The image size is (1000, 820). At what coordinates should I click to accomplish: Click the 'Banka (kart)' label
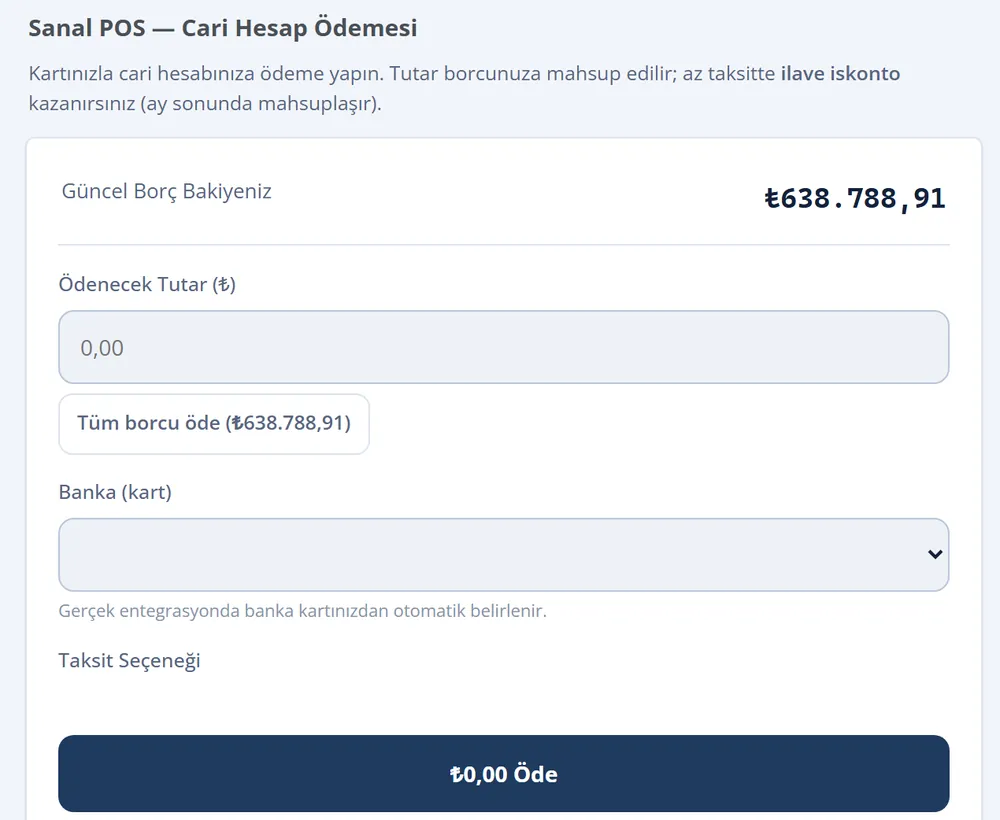(115, 492)
